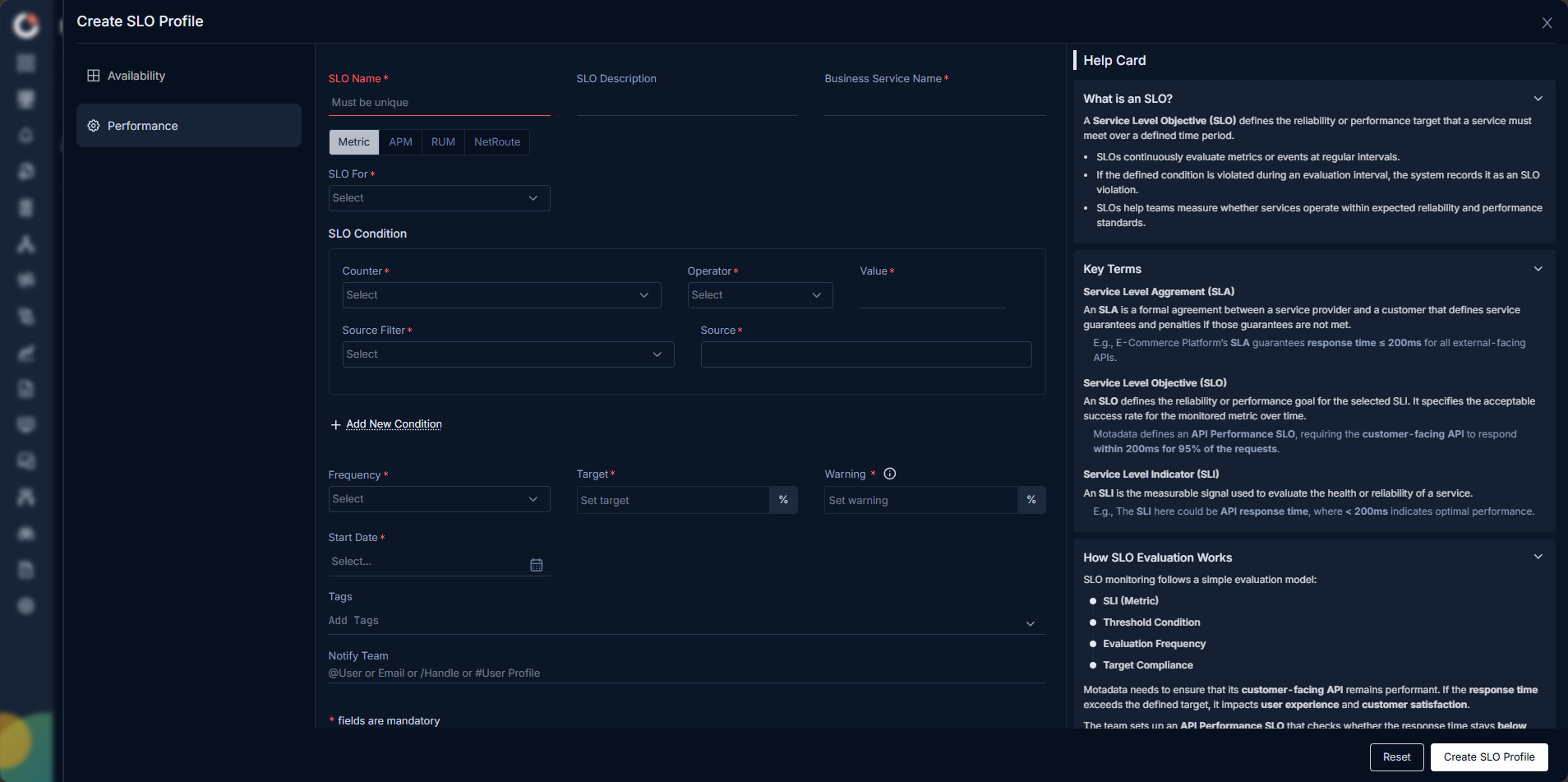This screenshot has height=782, width=1568.
Task: Click the 'SLO Condition' section label
Action: coord(367,234)
